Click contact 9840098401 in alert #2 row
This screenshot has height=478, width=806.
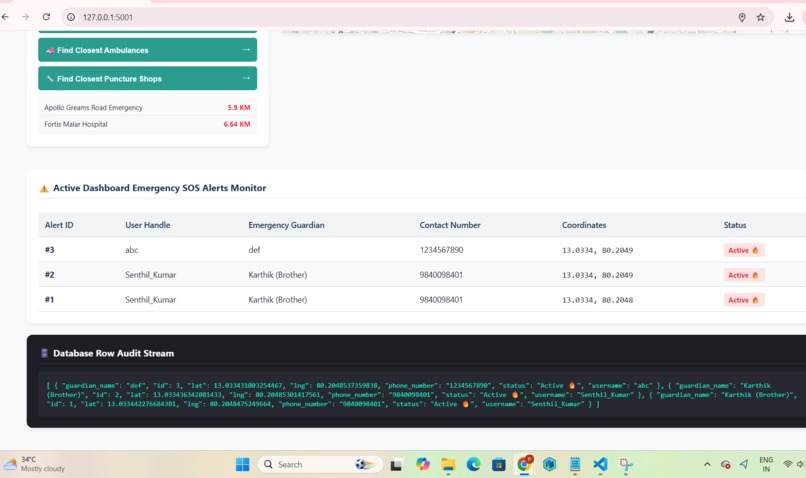pyautogui.click(x=441, y=275)
